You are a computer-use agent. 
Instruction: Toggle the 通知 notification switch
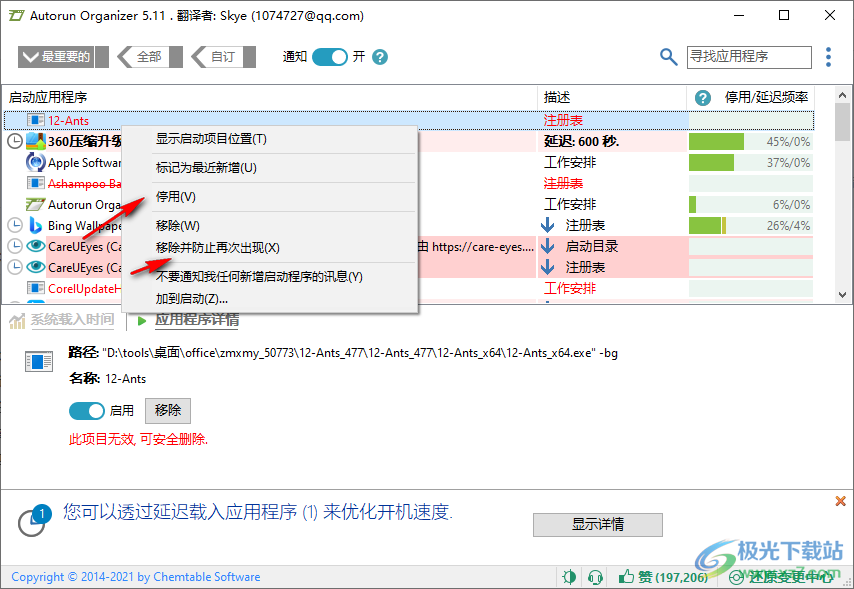click(x=330, y=57)
